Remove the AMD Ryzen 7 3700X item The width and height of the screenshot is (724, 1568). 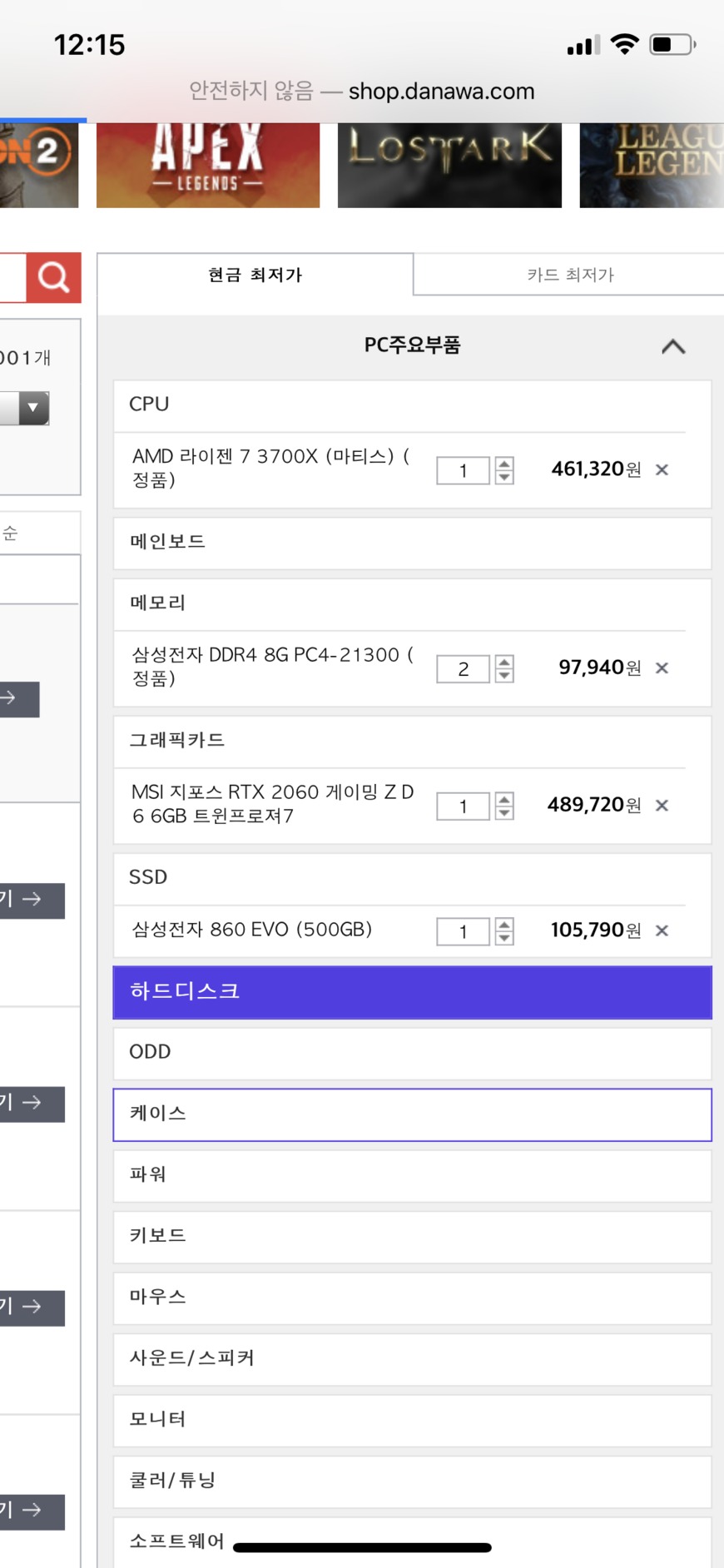662,470
